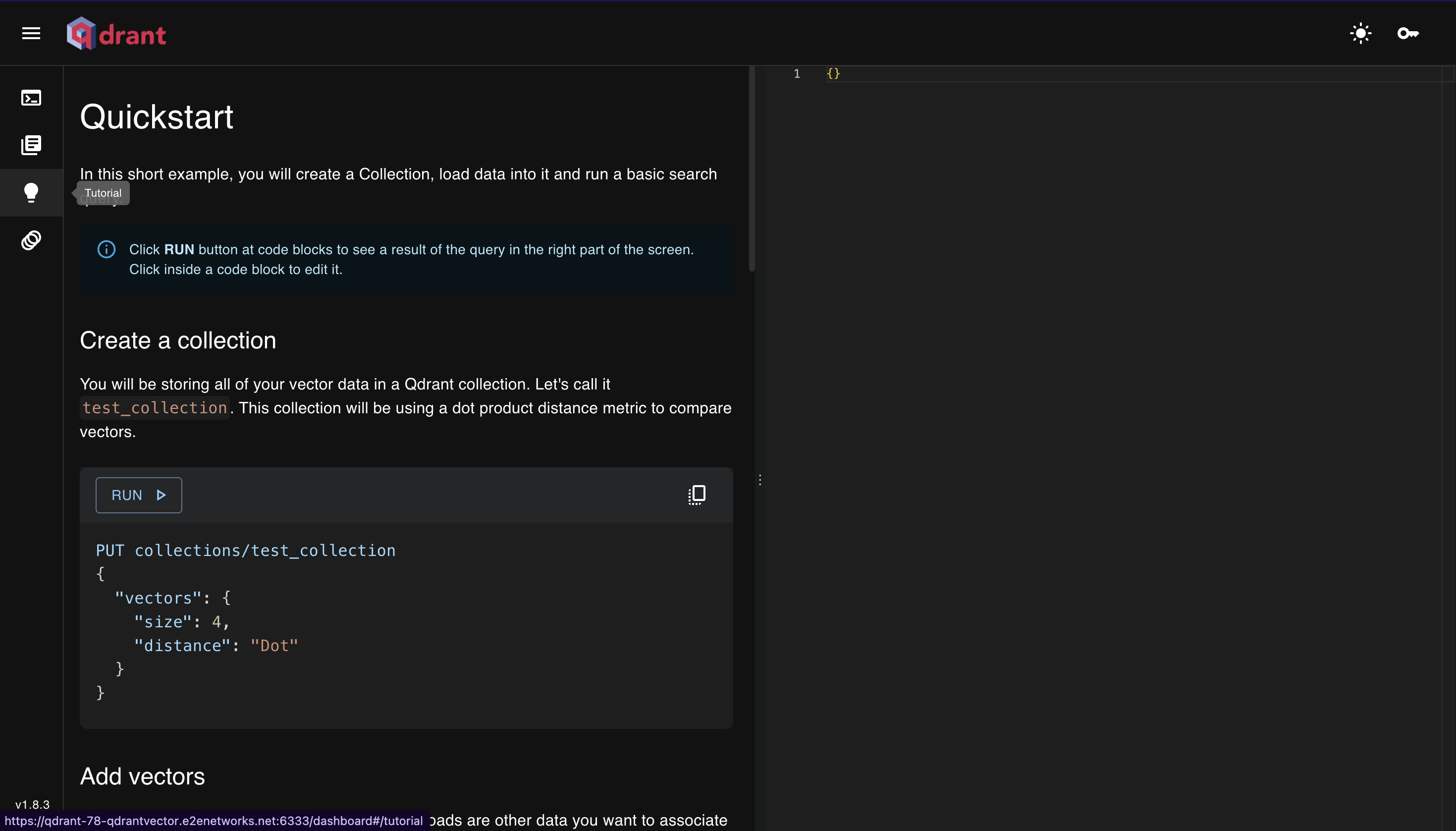This screenshot has height=831, width=1456.
Task: Click the v1.8.3 version label
Action: [x=33, y=804]
